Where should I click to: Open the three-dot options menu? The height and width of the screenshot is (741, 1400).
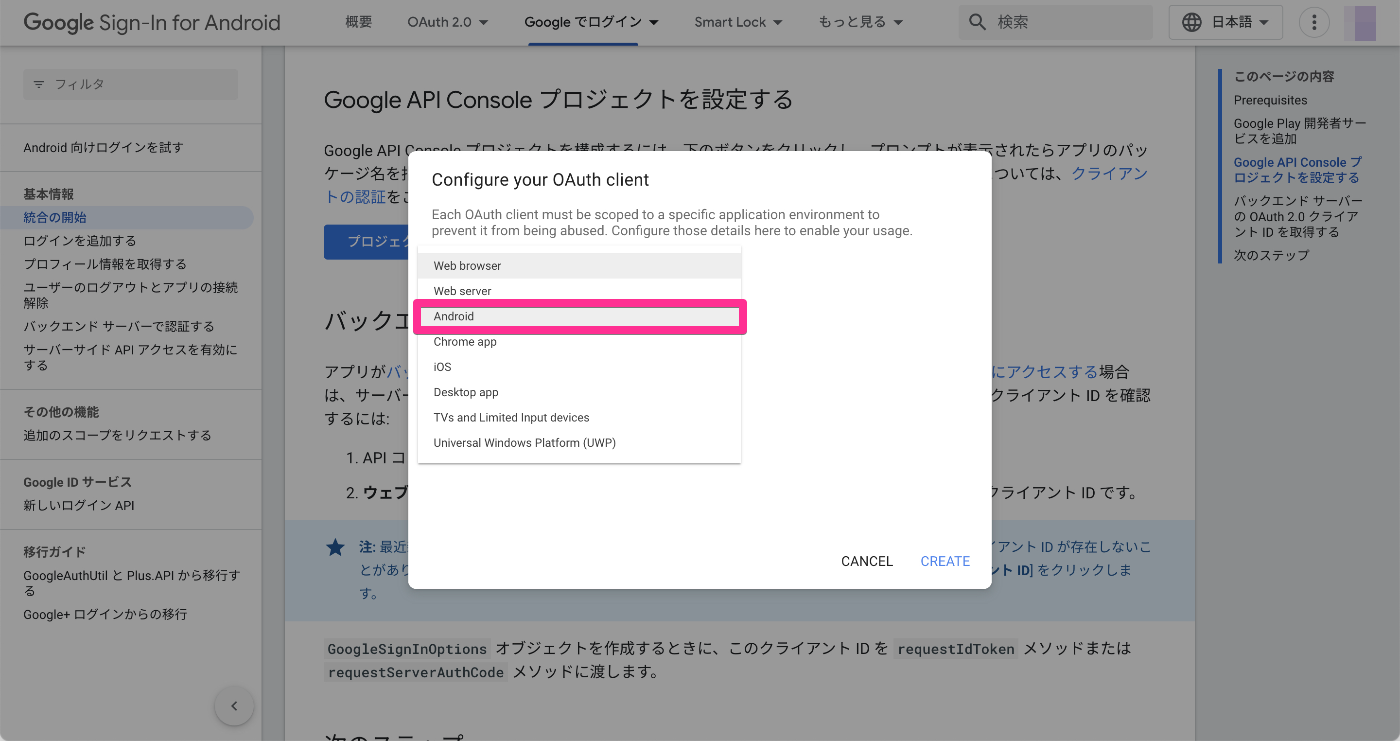point(1313,22)
